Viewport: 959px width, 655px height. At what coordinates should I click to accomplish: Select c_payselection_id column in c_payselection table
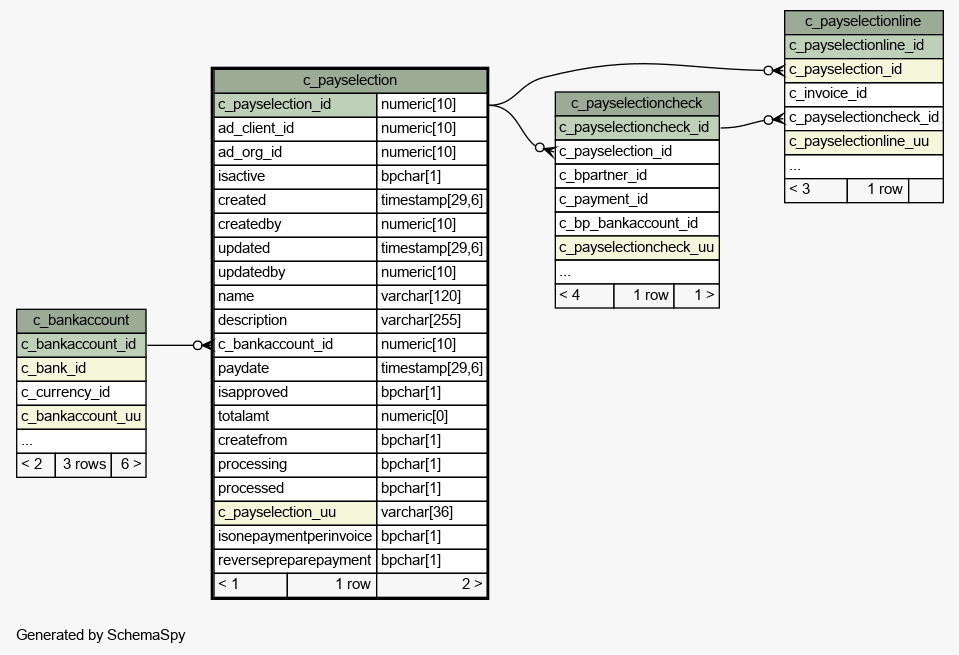click(295, 105)
